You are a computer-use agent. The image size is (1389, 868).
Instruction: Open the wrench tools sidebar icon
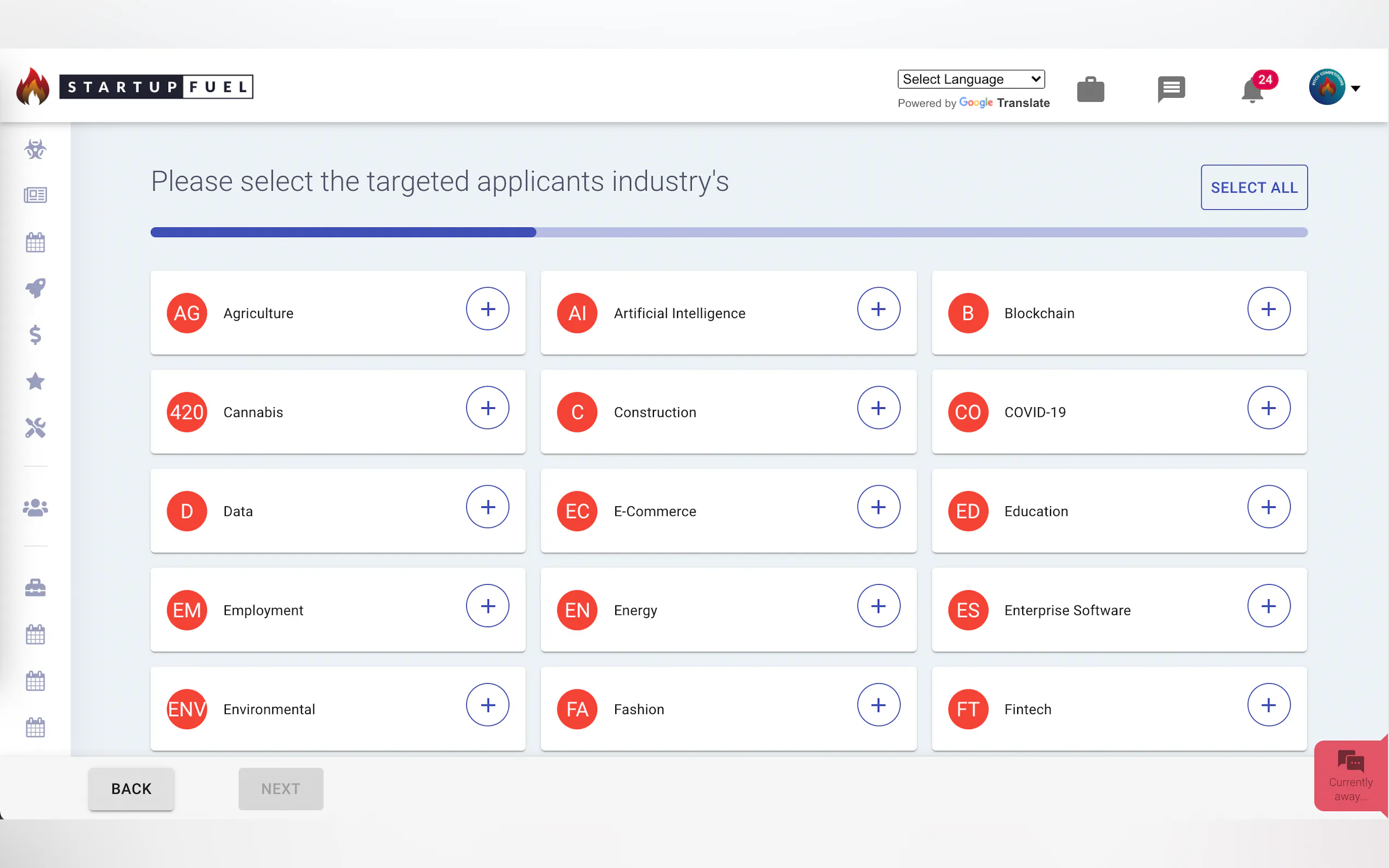pyautogui.click(x=35, y=427)
